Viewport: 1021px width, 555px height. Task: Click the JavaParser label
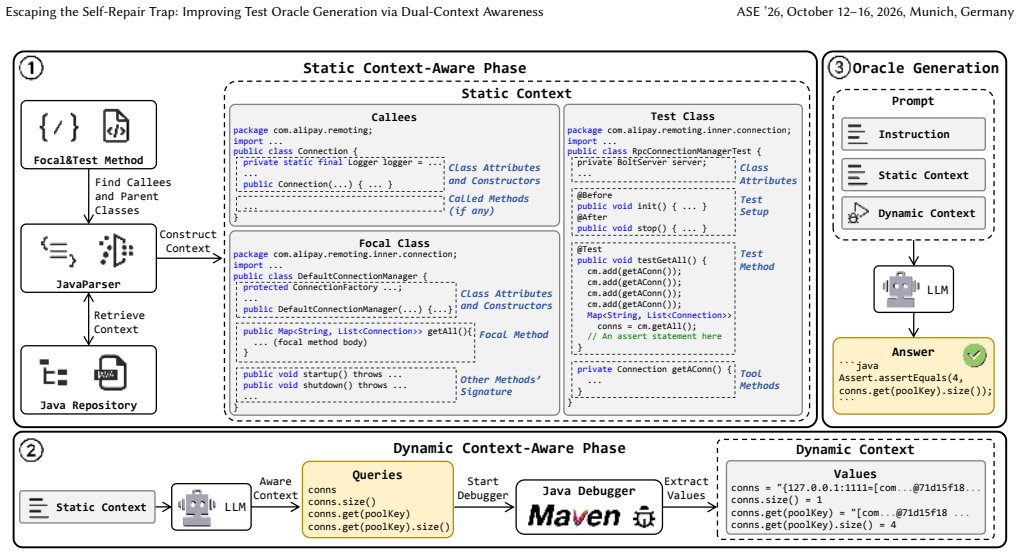pos(88,284)
